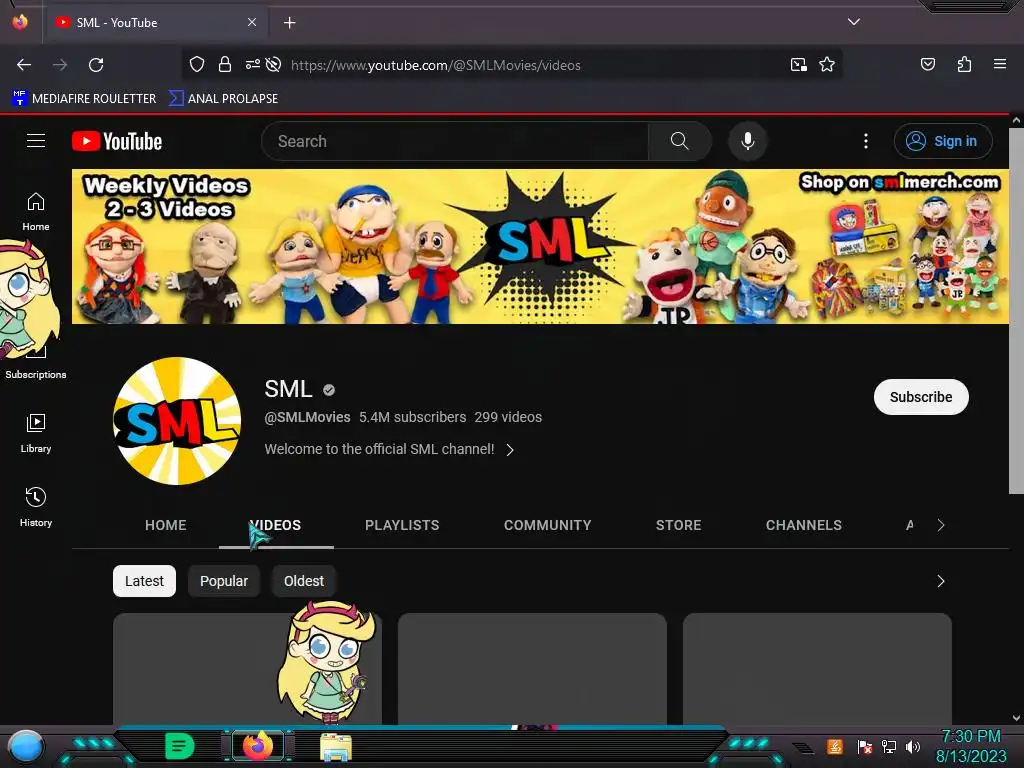Open the site permissions icon in address bar
Screen dimensions: 1024x768
pyautogui.click(x=252, y=64)
